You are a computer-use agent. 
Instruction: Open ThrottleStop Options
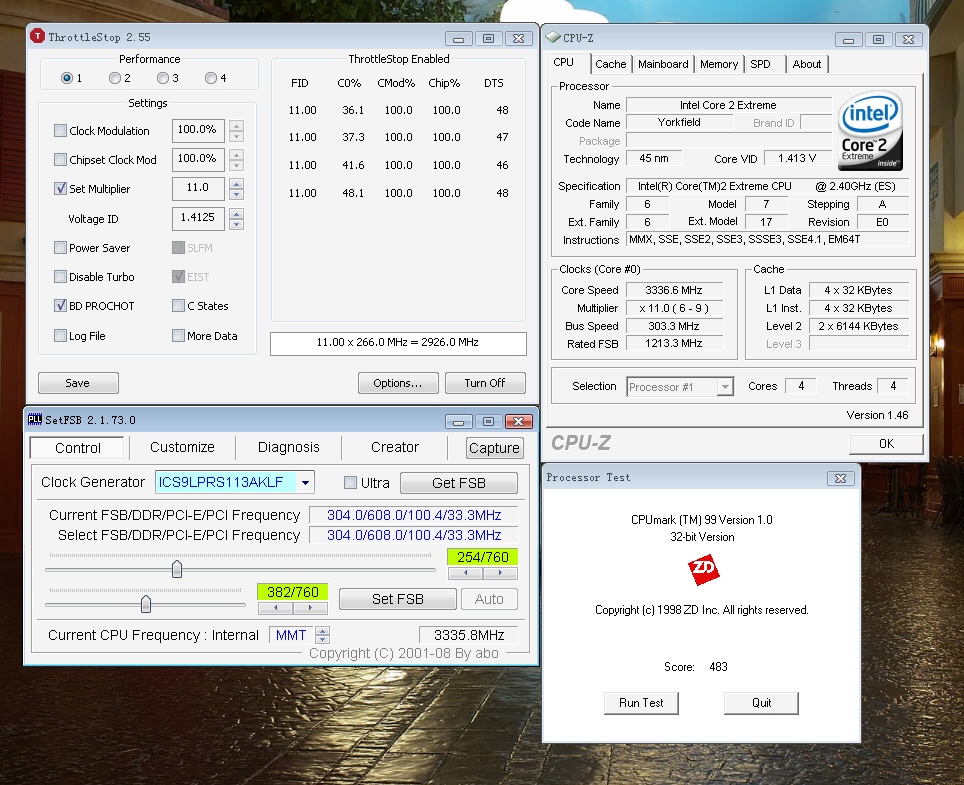click(x=398, y=383)
